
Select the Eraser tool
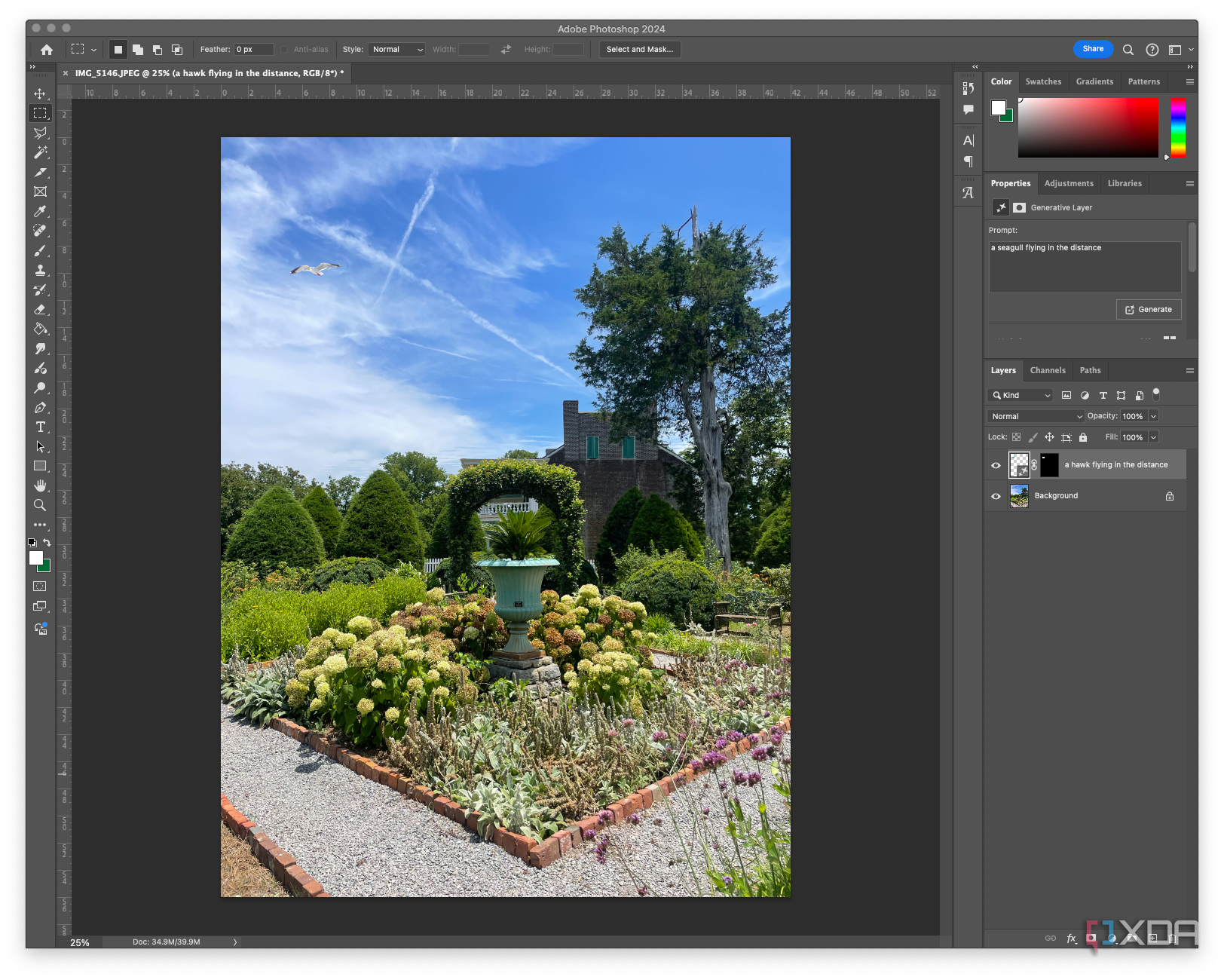click(40, 309)
